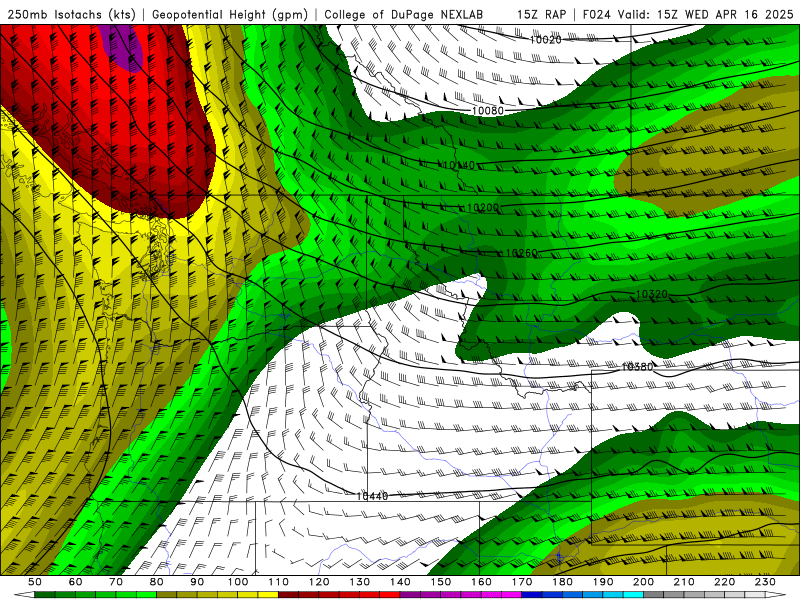Click the 80 value on the legend scale

(157, 582)
